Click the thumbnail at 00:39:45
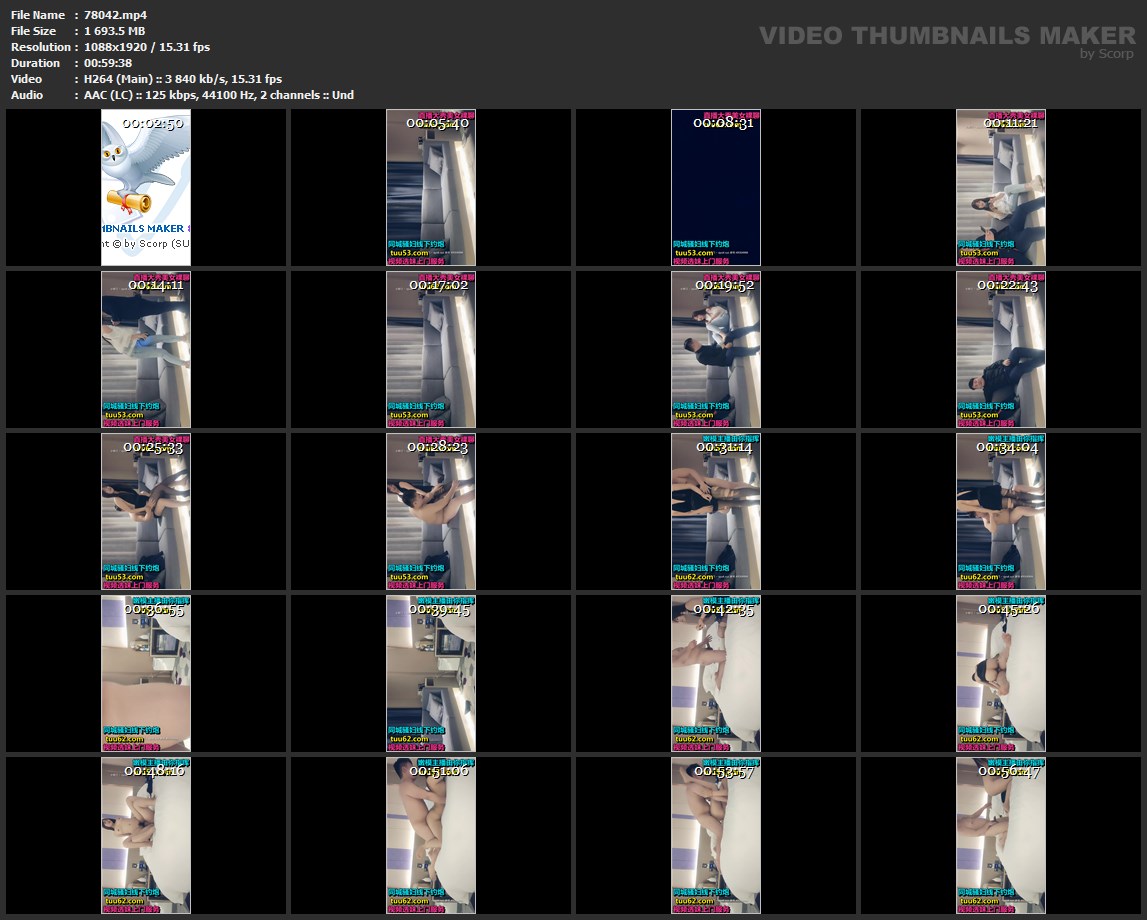 point(431,673)
